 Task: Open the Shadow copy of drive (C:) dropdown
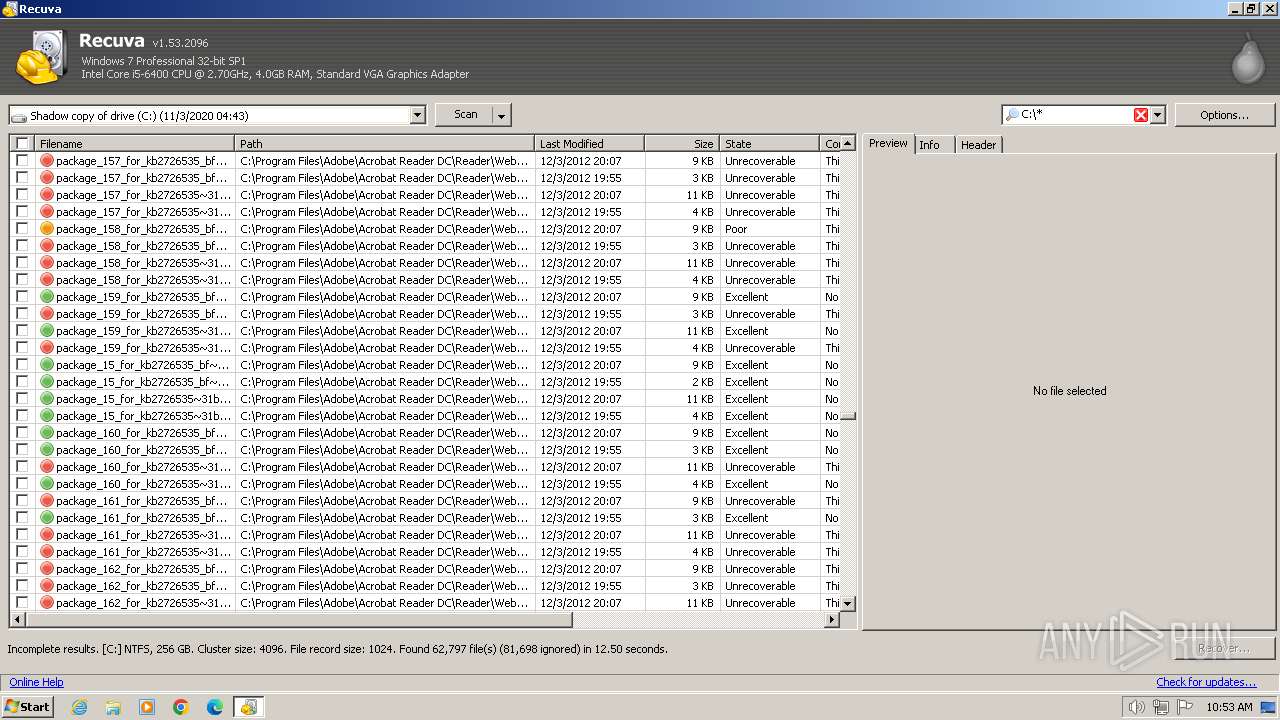(418, 115)
